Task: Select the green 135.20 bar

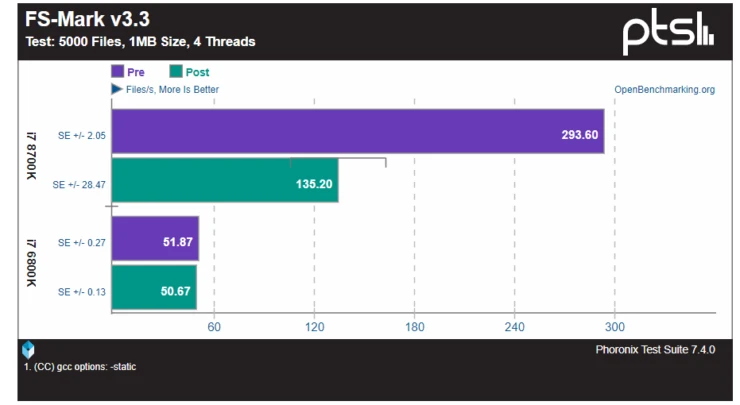Action: [224, 183]
